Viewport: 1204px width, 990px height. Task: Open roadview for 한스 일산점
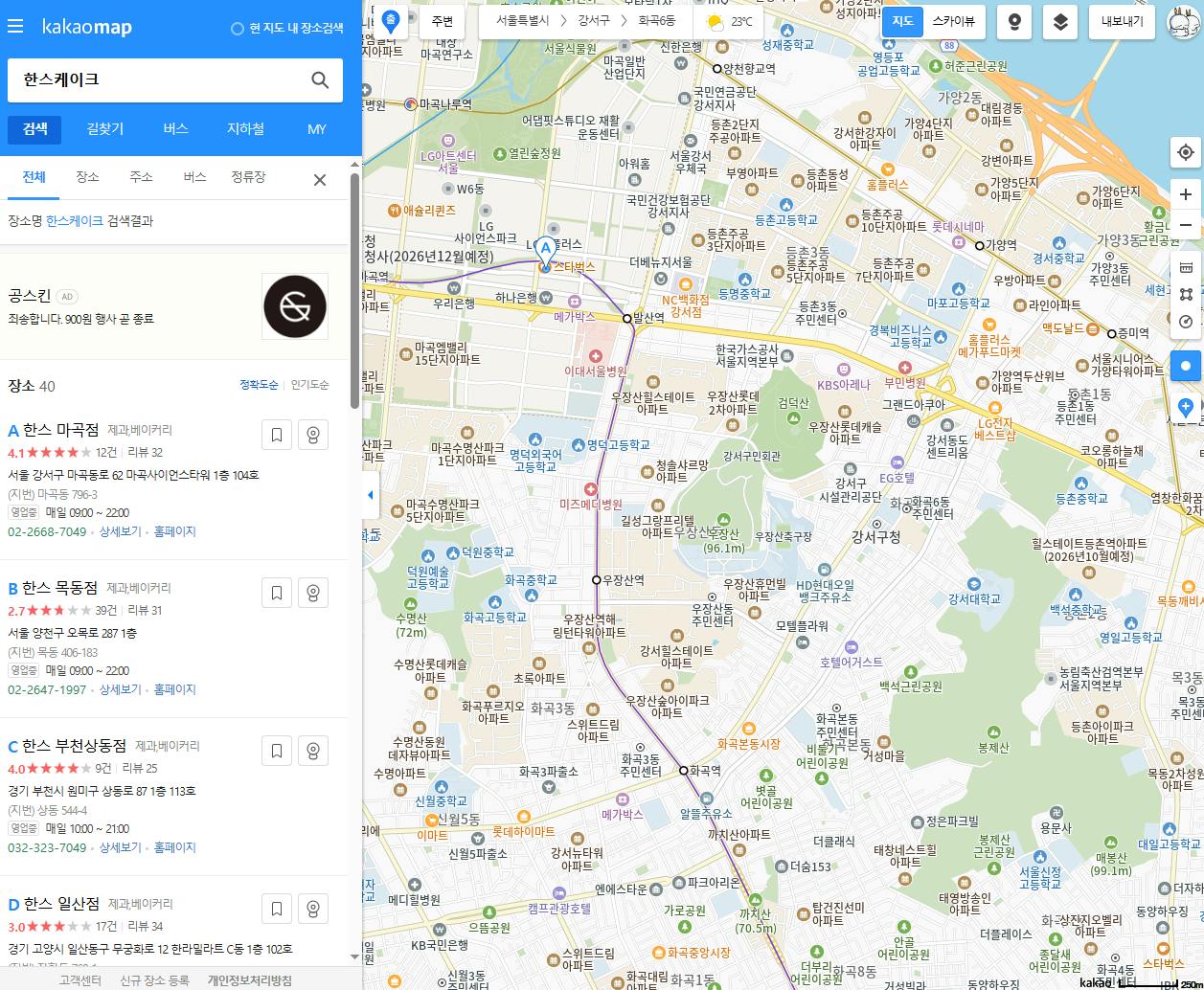(313, 909)
